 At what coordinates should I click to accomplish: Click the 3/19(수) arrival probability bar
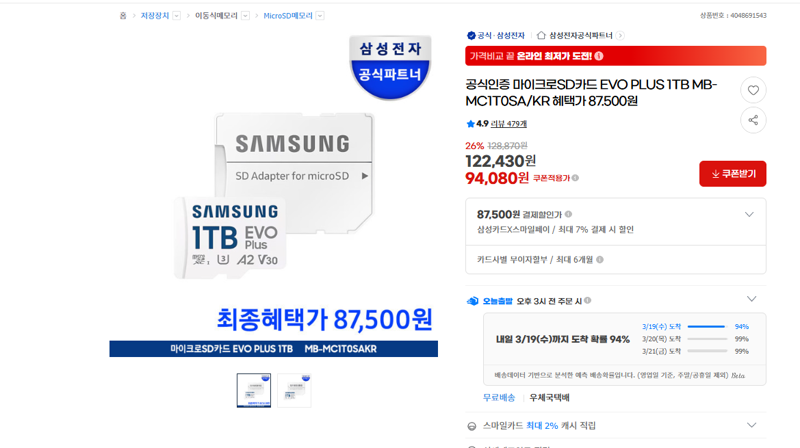click(707, 327)
